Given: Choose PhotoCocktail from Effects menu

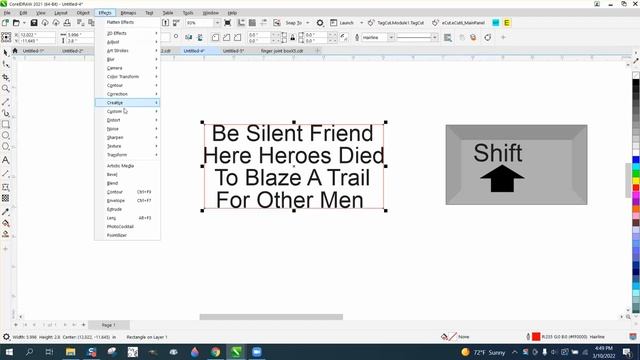Looking at the screenshot, I should 127,227.
